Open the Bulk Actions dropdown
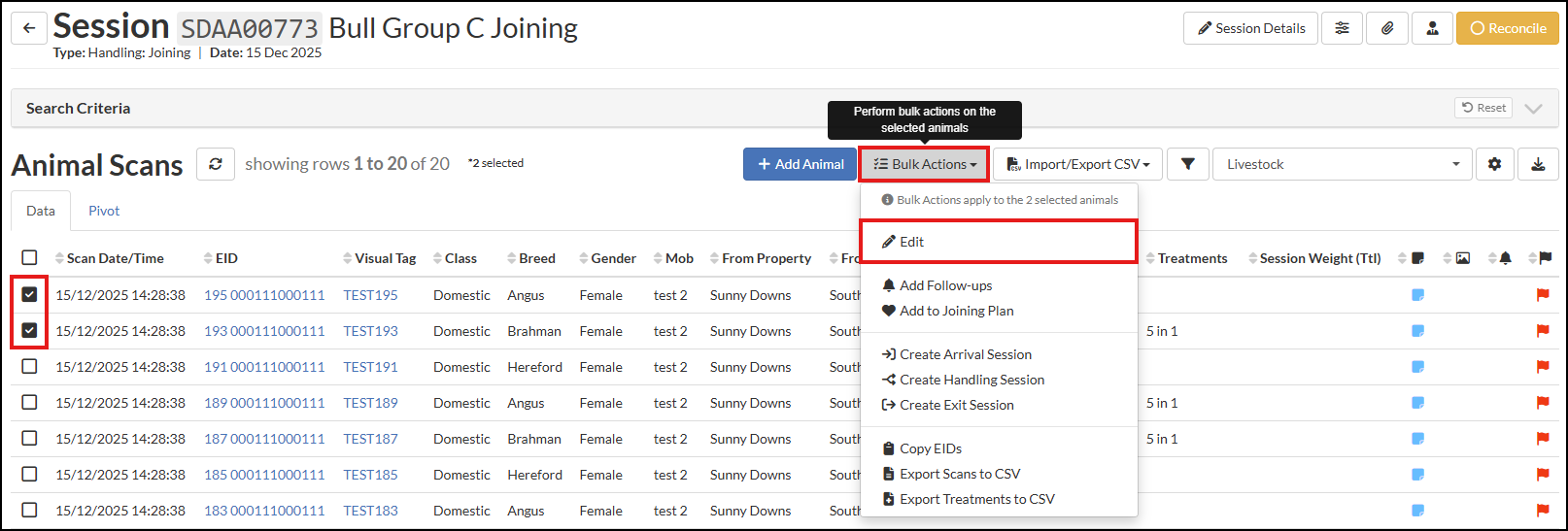Viewport: 1568px width, 531px height. click(x=924, y=164)
